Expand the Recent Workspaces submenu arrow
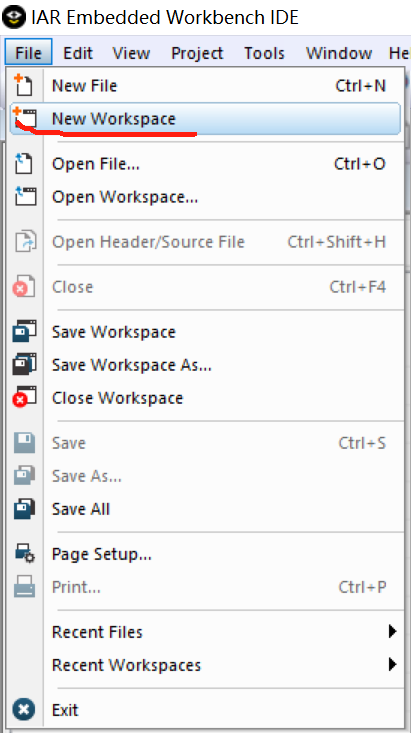Viewport: 411px width, 733px height. pyautogui.click(x=392, y=664)
